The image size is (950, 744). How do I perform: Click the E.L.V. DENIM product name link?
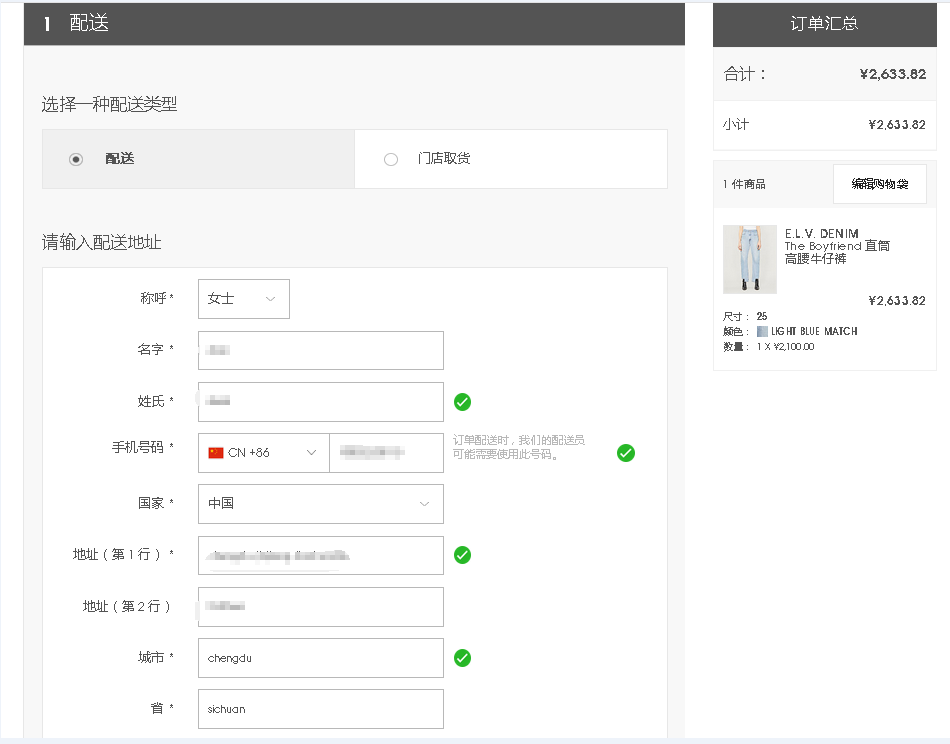coord(821,234)
